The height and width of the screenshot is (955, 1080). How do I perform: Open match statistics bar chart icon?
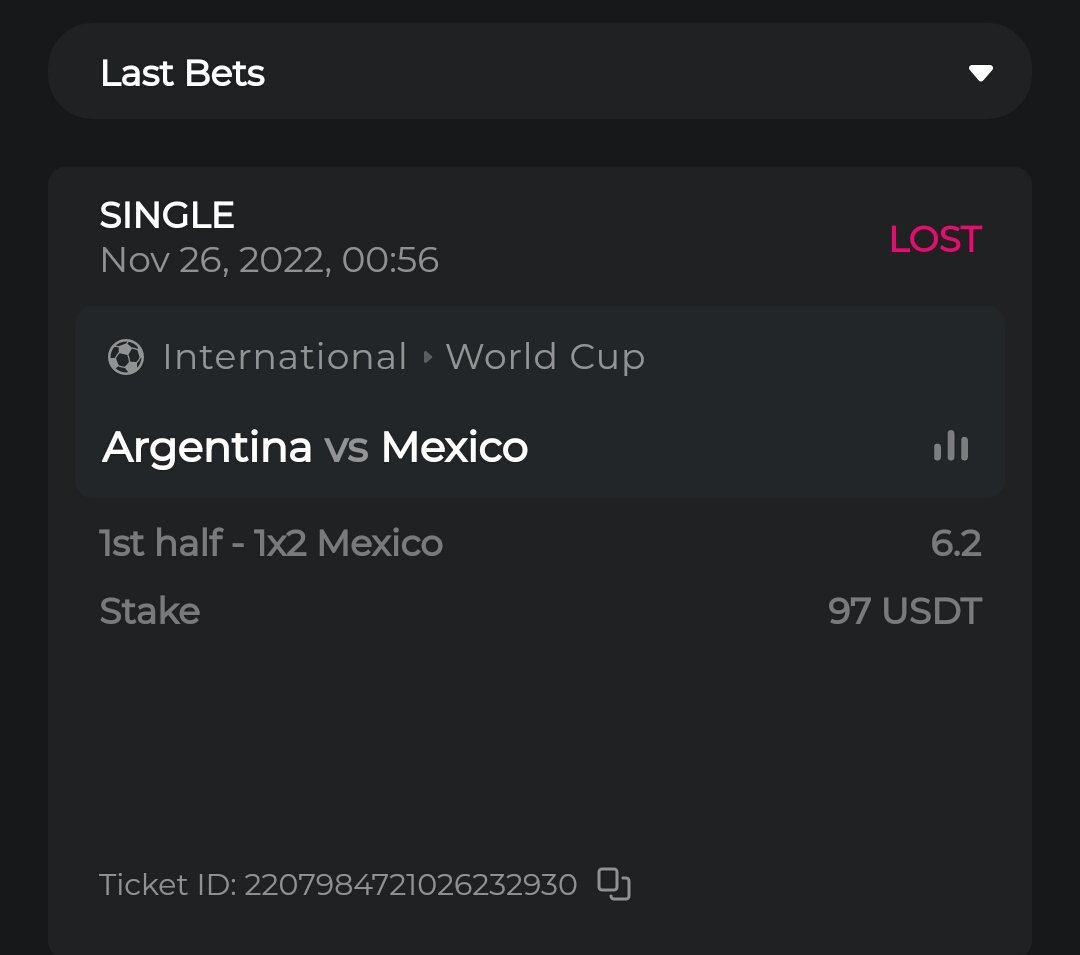point(950,446)
